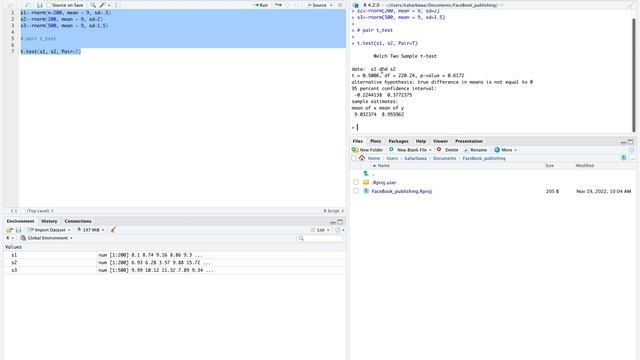Check the FaceBook_publishing.Rproj checkbox
Screen dimensions: 640x360
[x=356, y=191]
